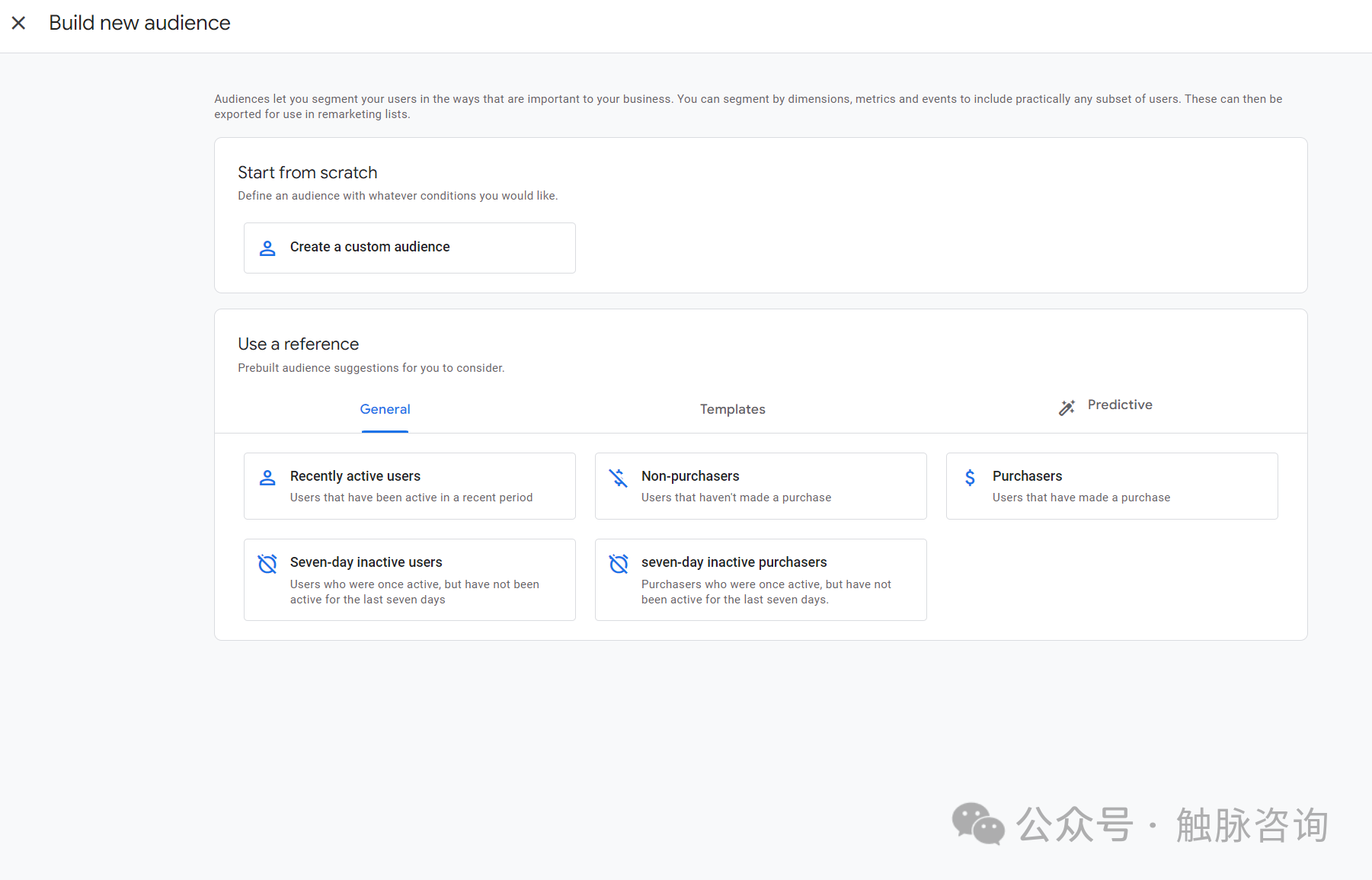1372x880 pixels.
Task: Open the Templates tab
Action: [x=733, y=409]
